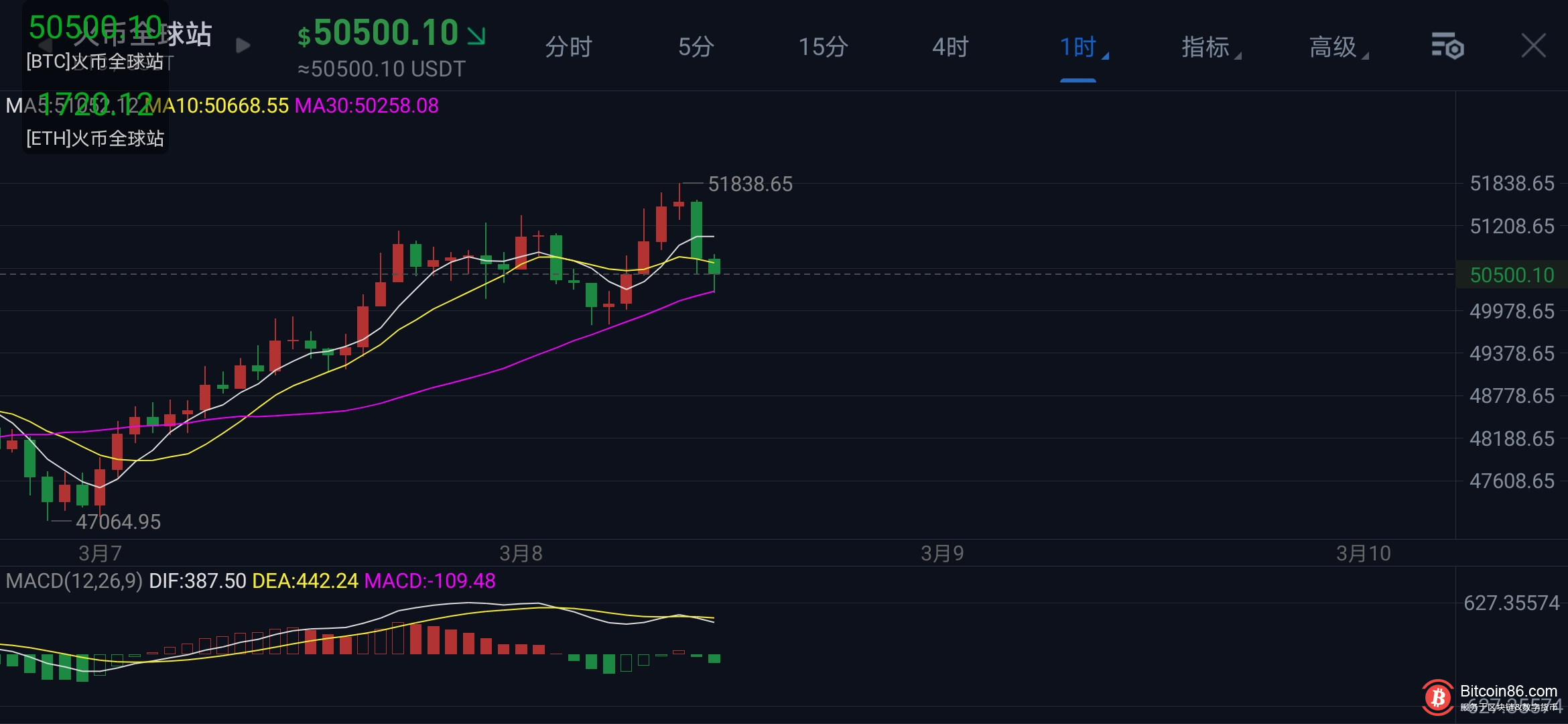1568x724 pixels.
Task: Open the chart settings icon
Action: tap(1447, 47)
